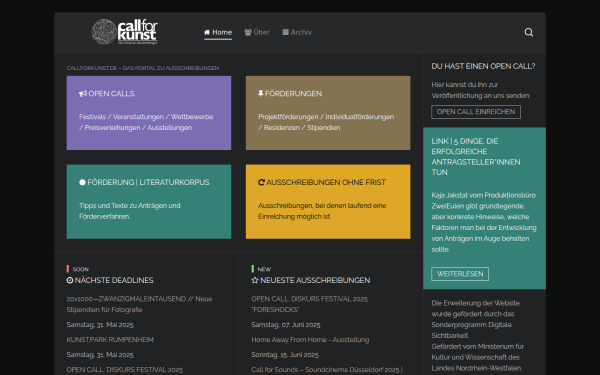Click the Weiterlesen button
This screenshot has height=375, width=600.
[460, 274]
